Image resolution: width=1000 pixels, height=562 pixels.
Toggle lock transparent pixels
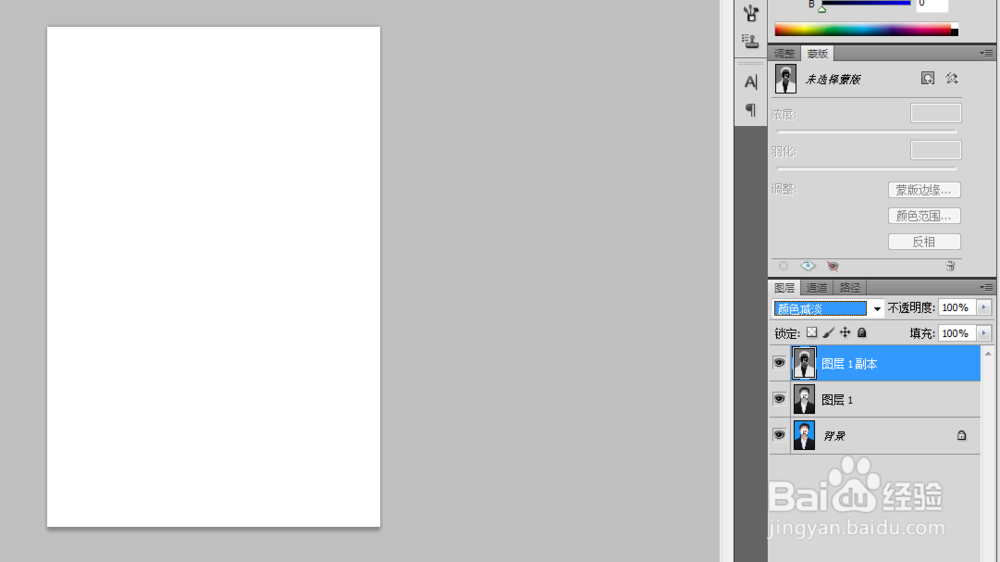click(x=811, y=332)
